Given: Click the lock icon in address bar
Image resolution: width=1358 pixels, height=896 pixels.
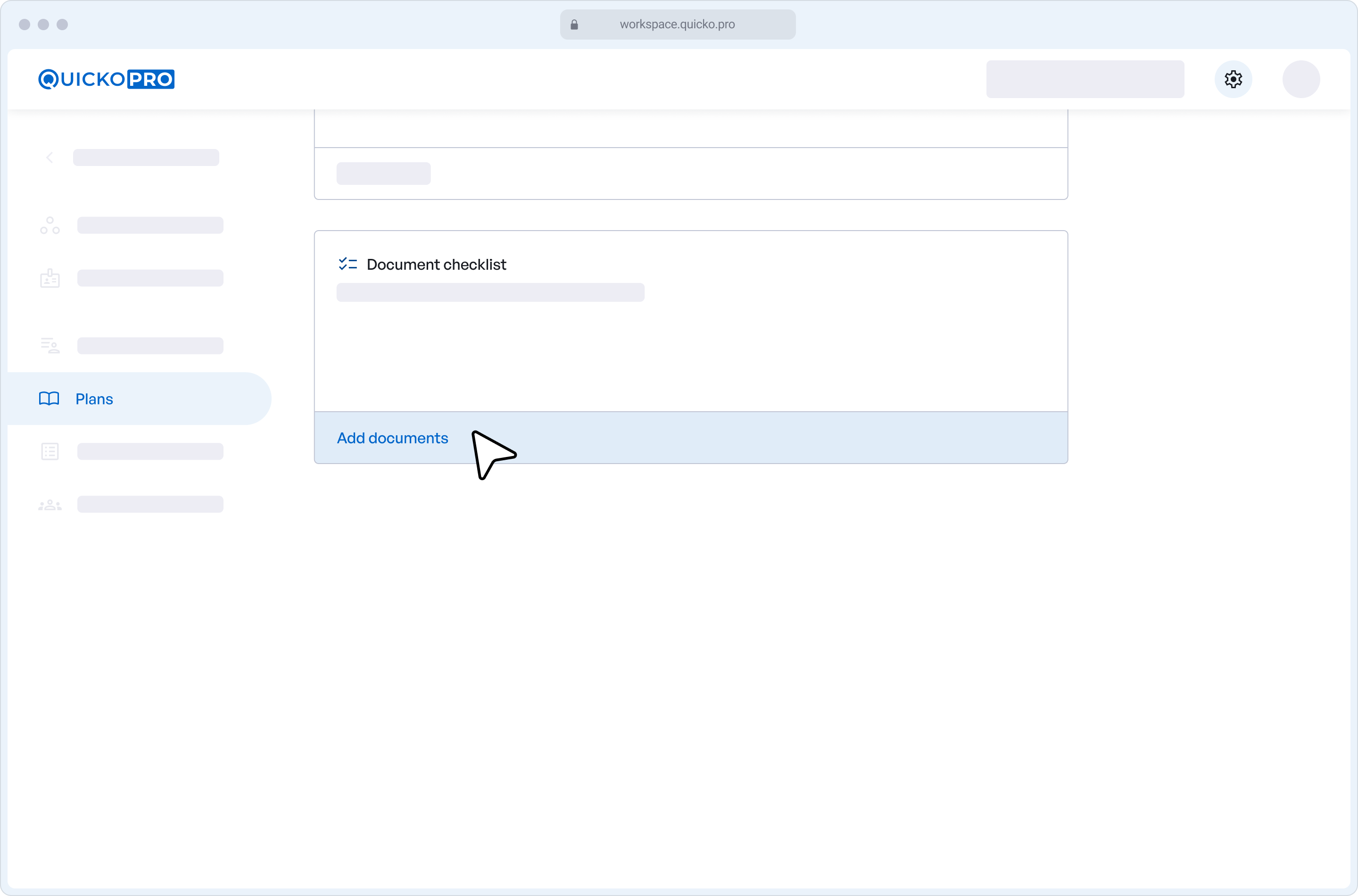Looking at the screenshot, I should [x=574, y=24].
